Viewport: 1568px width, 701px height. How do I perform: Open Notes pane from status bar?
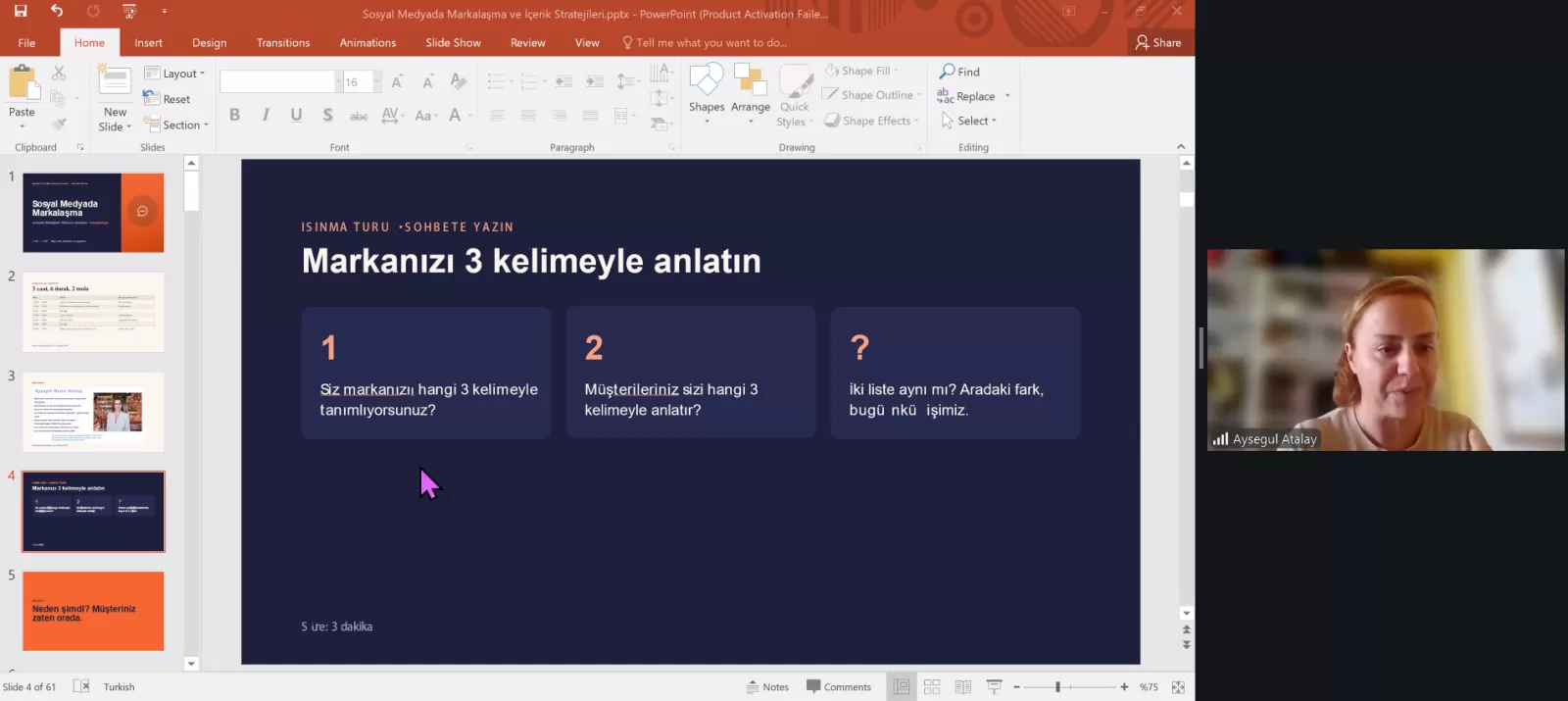pos(767,687)
